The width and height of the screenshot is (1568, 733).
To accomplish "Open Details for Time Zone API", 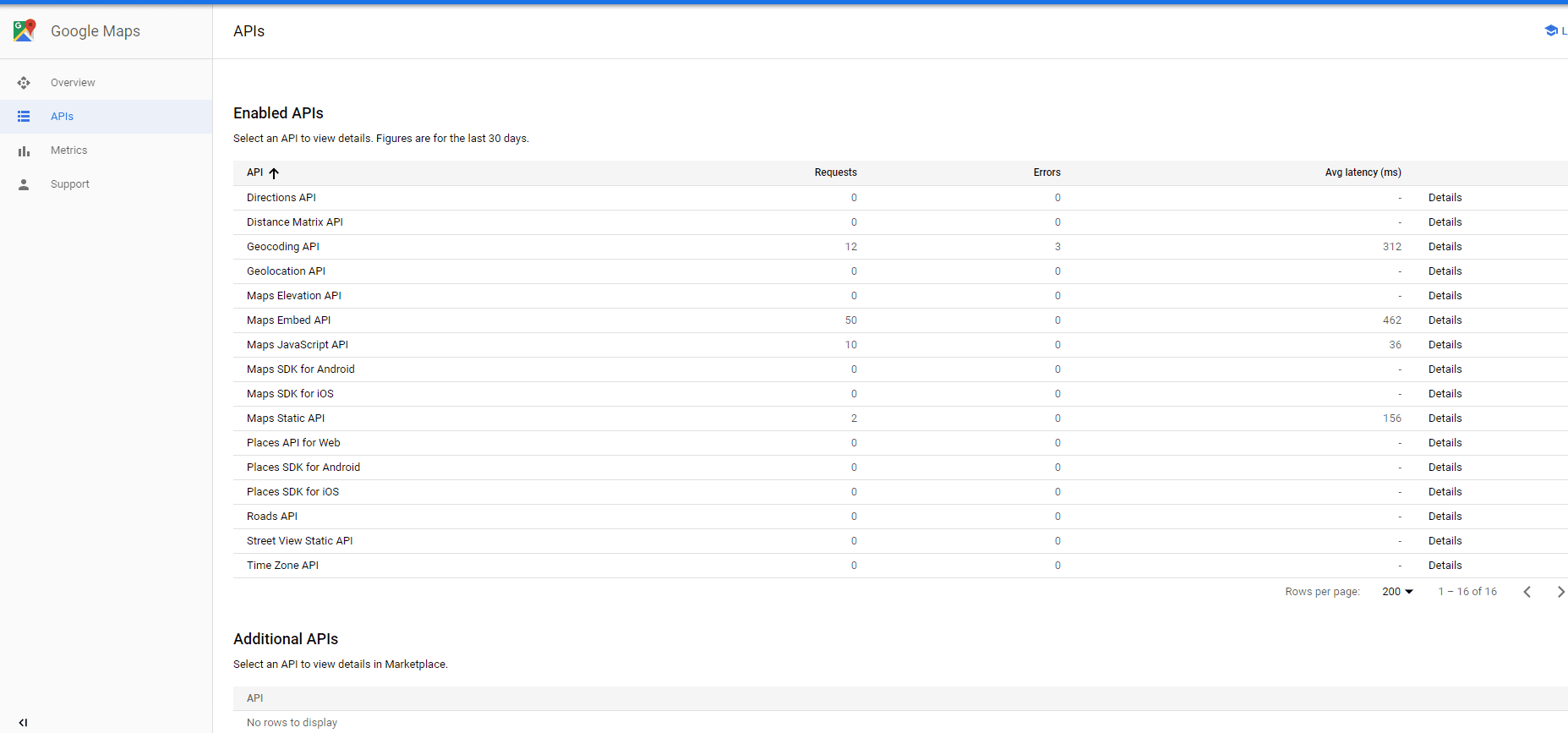I will (1445, 566).
